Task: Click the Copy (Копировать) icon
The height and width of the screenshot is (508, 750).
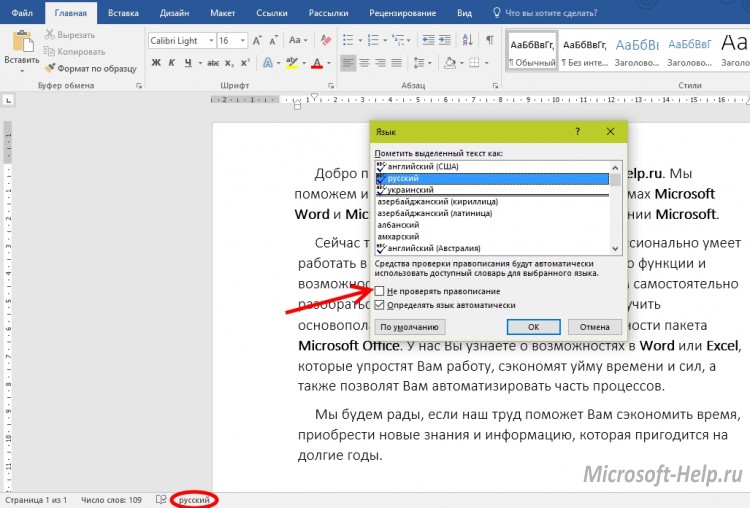Action: tap(49, 51)
